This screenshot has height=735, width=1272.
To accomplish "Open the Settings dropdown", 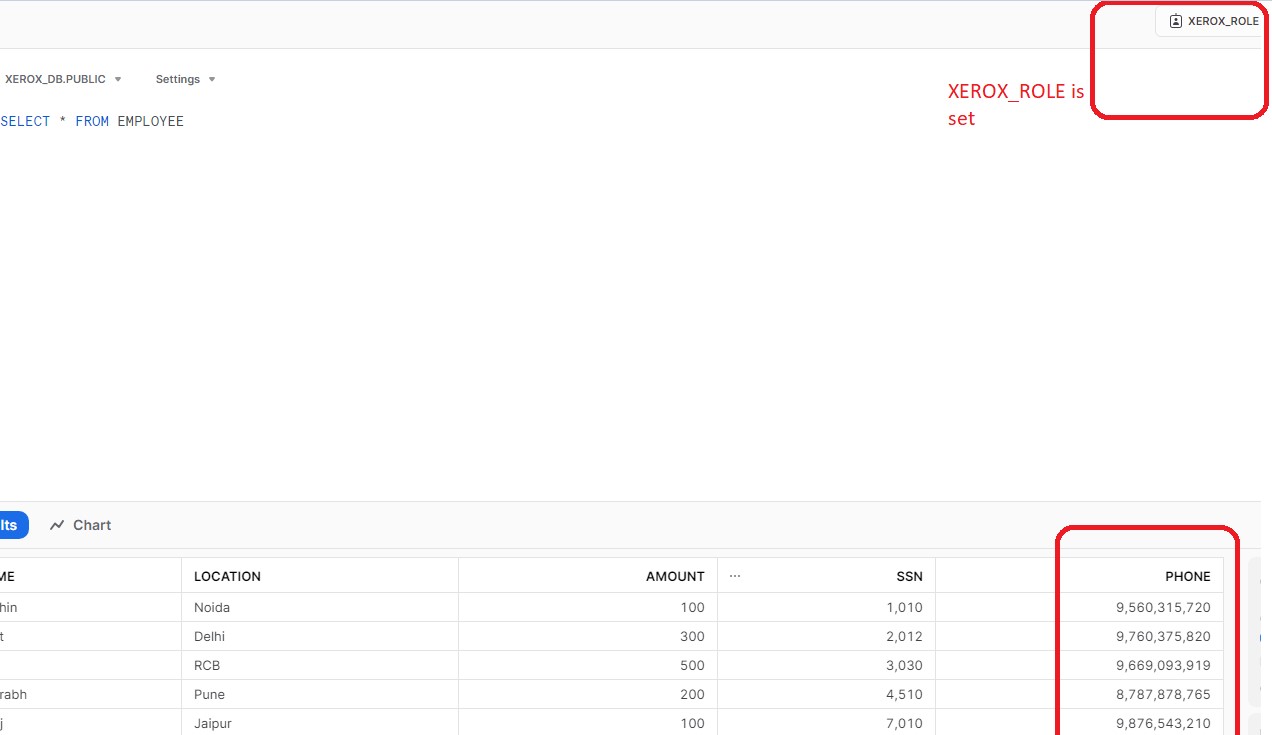I will point(185,79).
